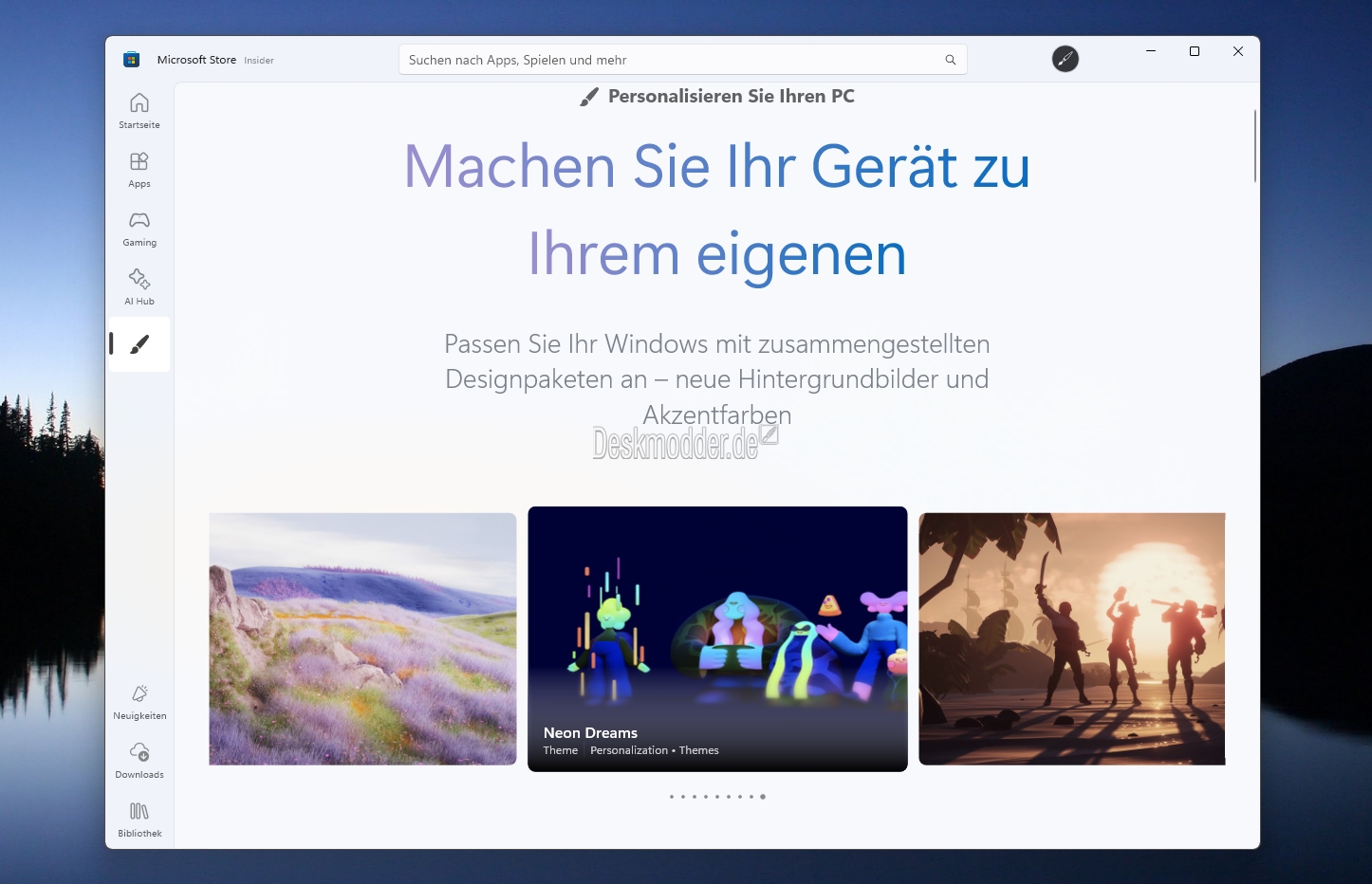Select the first carousel navigation dot

672,797
